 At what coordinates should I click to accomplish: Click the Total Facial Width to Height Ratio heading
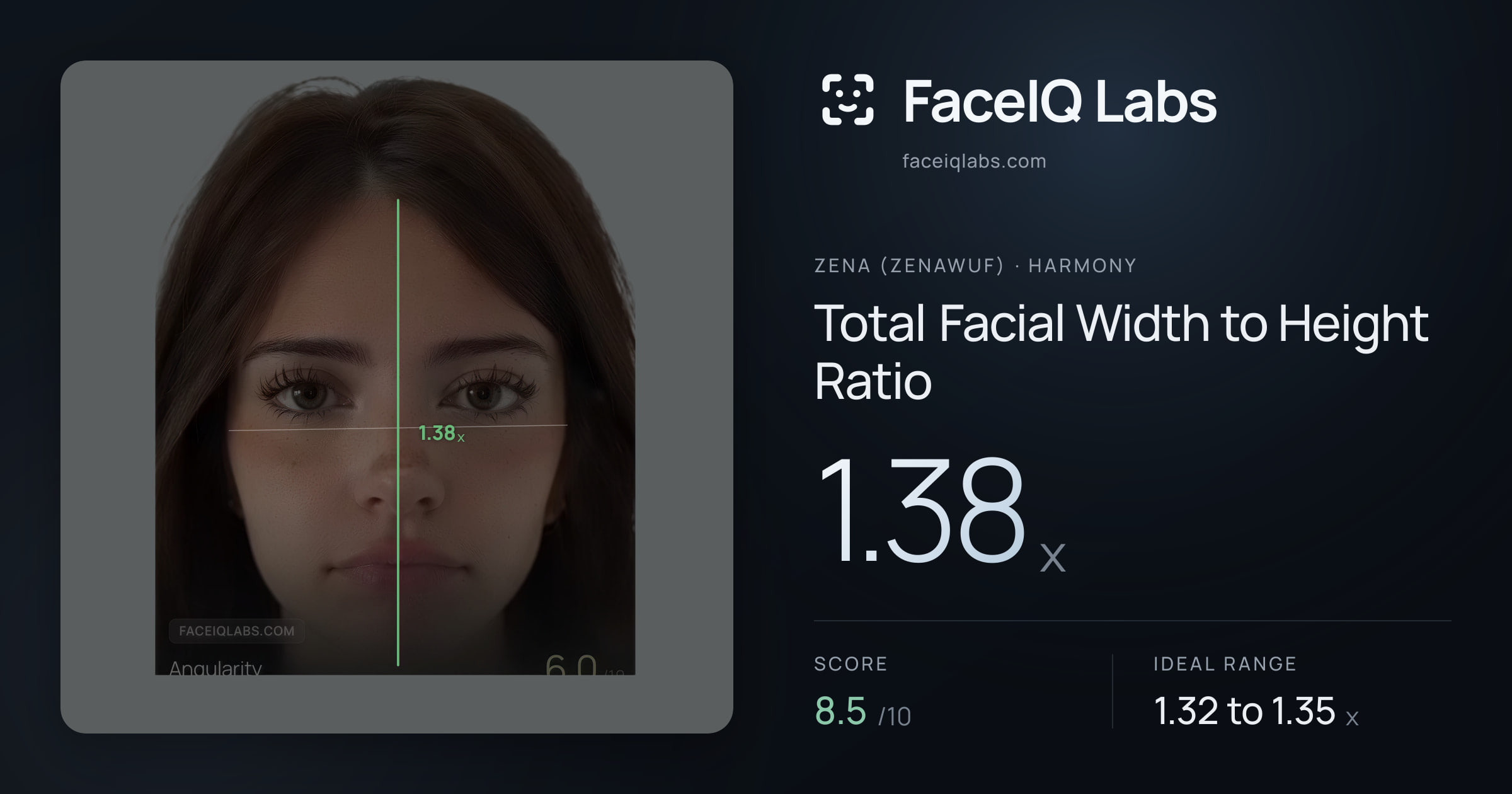point(1121,352)
